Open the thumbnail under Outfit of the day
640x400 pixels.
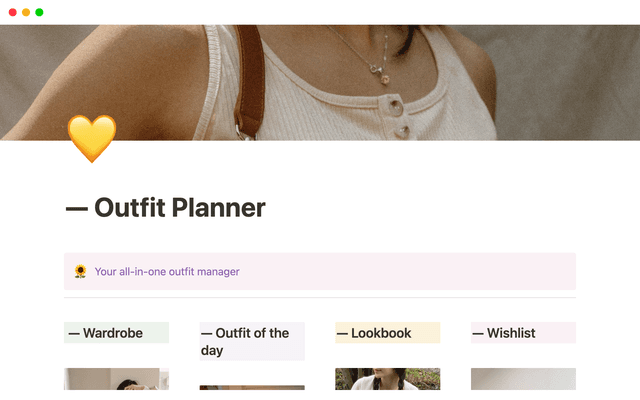(252, 388)
